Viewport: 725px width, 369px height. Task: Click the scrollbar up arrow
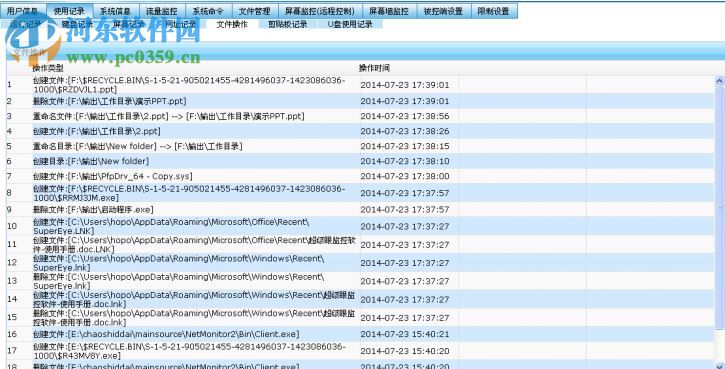click(719, 81)
